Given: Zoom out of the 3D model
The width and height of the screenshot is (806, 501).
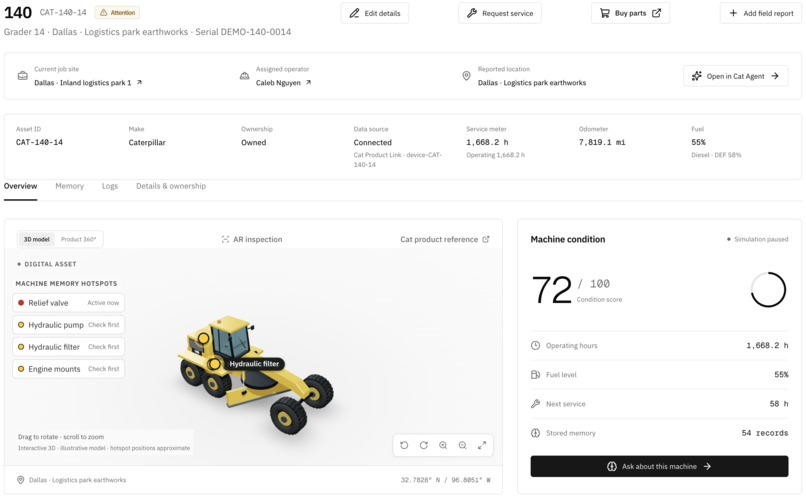Looking at the screenshot, I should click(x=463, y=446).
